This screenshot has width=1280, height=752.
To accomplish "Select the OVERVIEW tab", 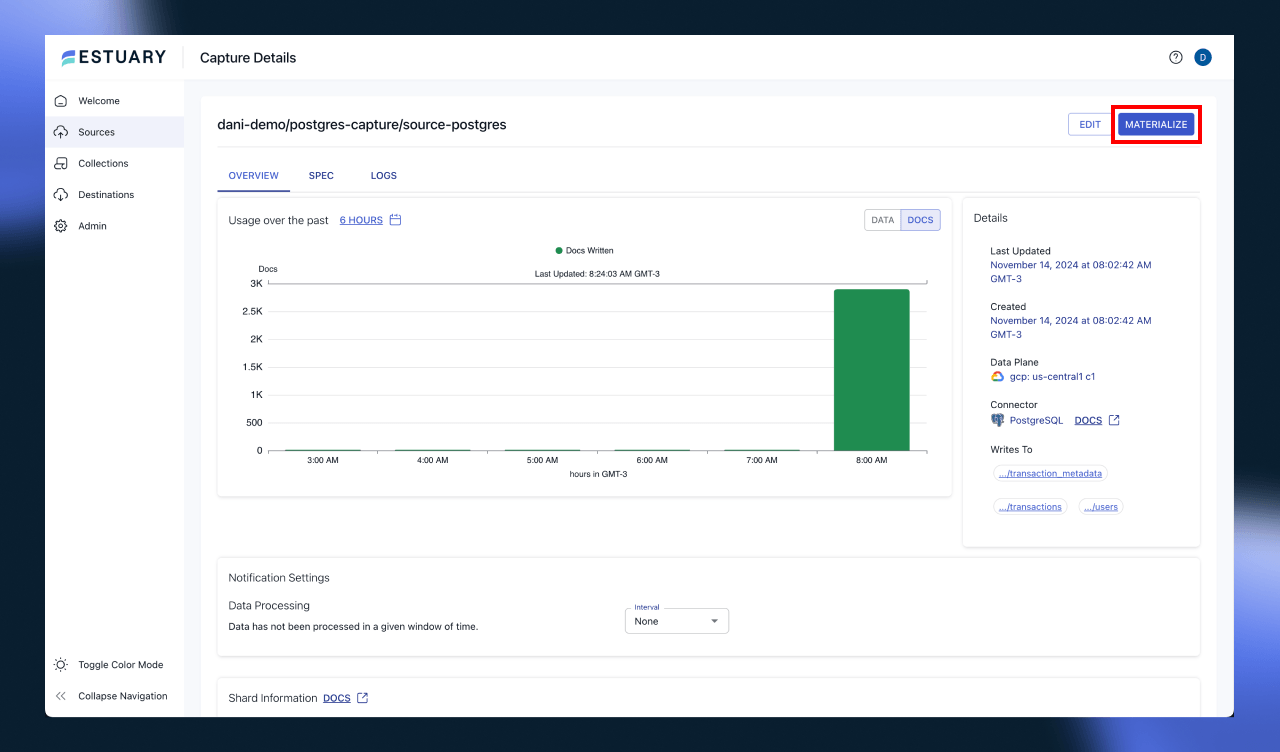I will click(254, 176).
